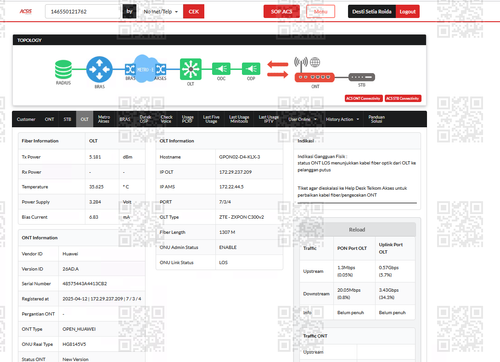Click the red bidirectional arrows icon
This screenshot has width=500, height=362.
[278, 69]
